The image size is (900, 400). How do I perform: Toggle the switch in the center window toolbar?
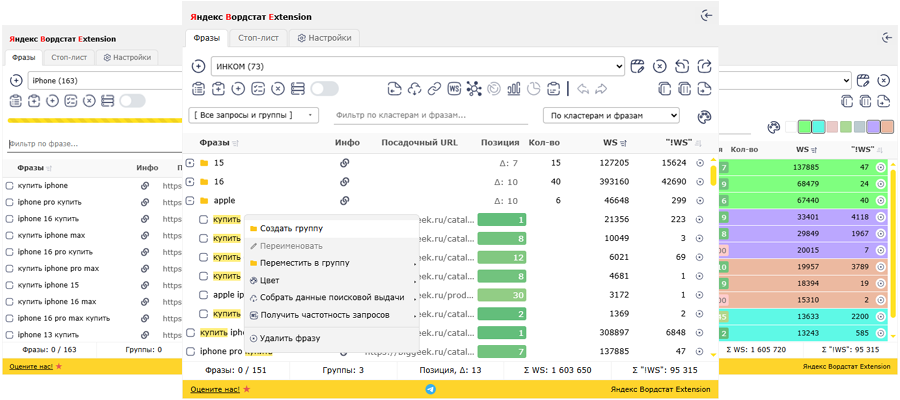click(x=324, y=89)
